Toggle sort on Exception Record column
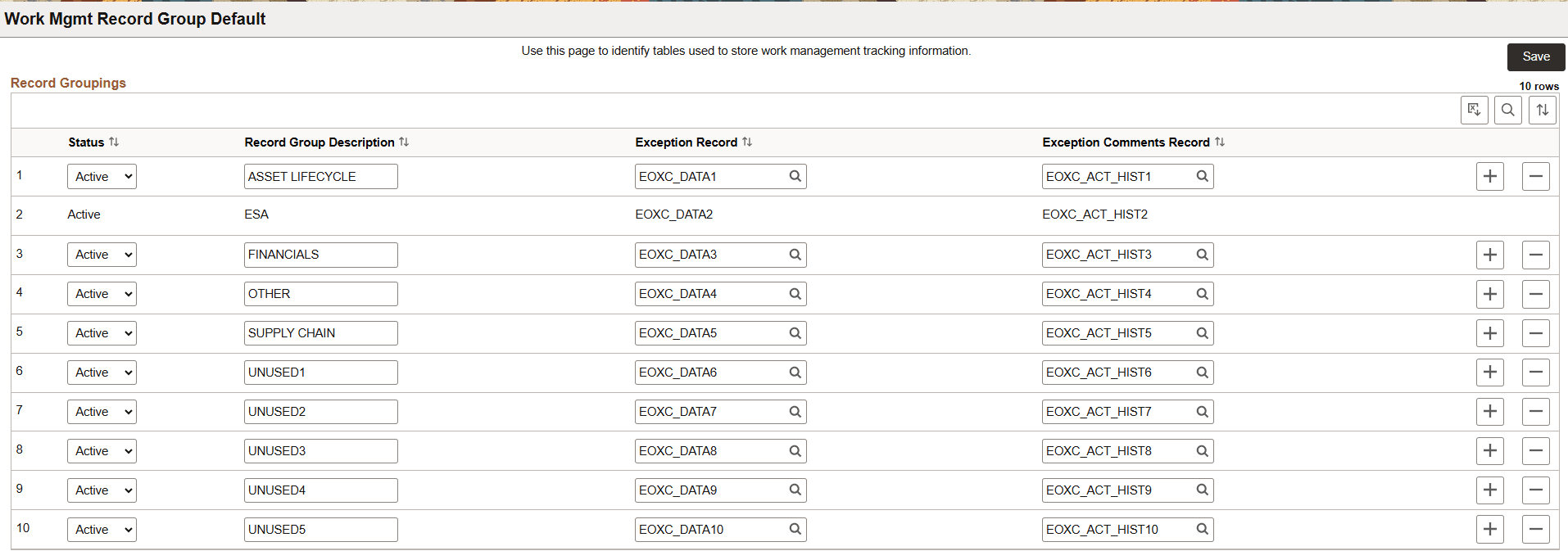This screenshot has height=551, width=1568. pos(747,142)
